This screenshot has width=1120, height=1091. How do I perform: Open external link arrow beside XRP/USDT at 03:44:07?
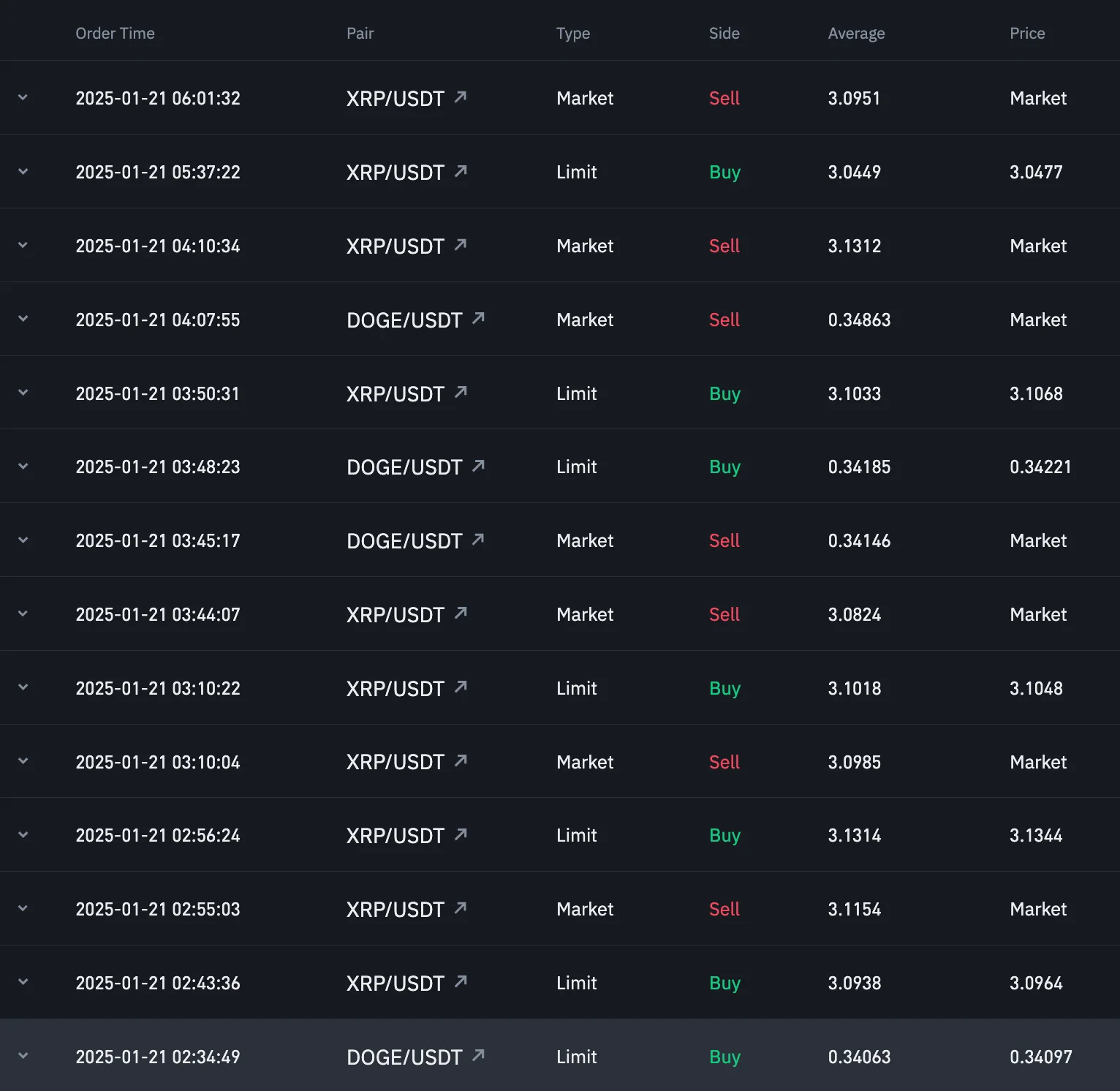click(x=461, y=613)
